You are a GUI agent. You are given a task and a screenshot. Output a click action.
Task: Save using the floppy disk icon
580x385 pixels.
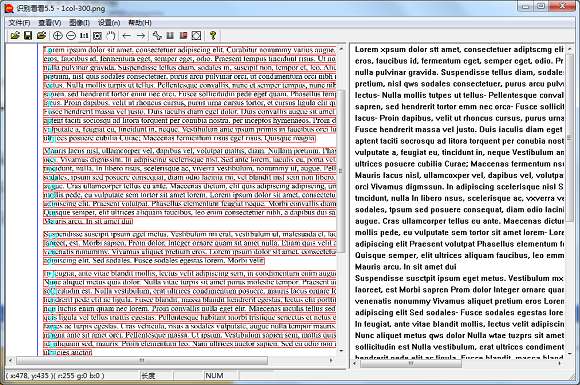pos(28,36)
